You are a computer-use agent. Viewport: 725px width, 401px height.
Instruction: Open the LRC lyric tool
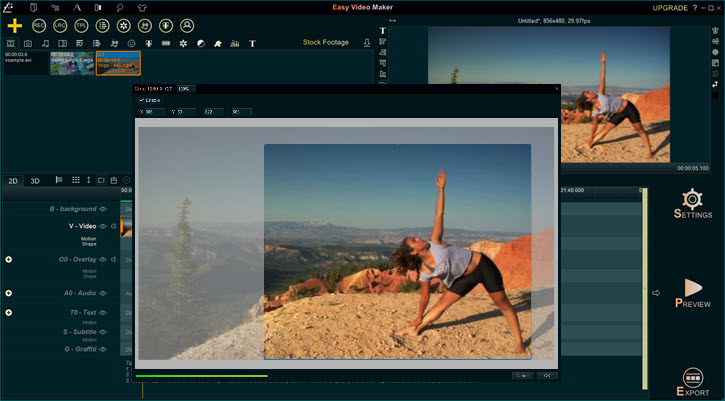[60, 24]
